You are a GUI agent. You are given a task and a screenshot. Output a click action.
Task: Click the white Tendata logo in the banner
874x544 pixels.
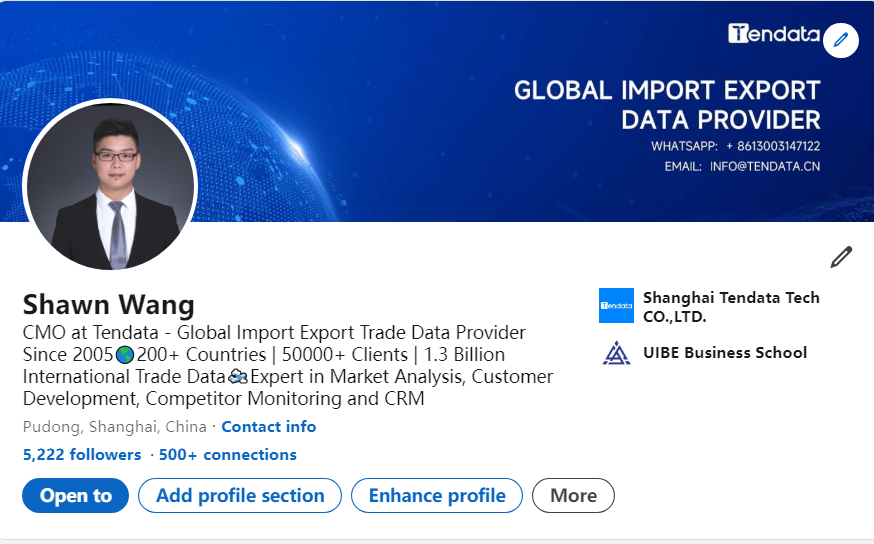[x=774, y=34]
